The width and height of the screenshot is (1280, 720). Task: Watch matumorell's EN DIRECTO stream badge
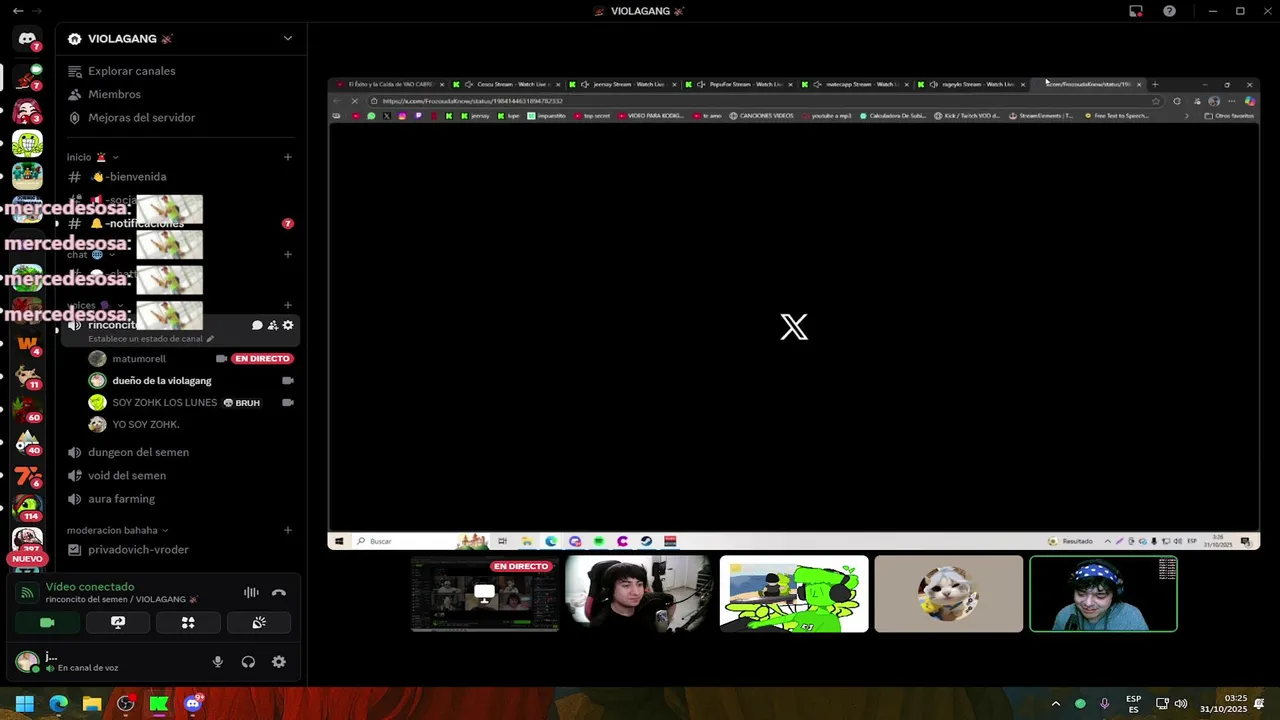click(x=262, y=358)
